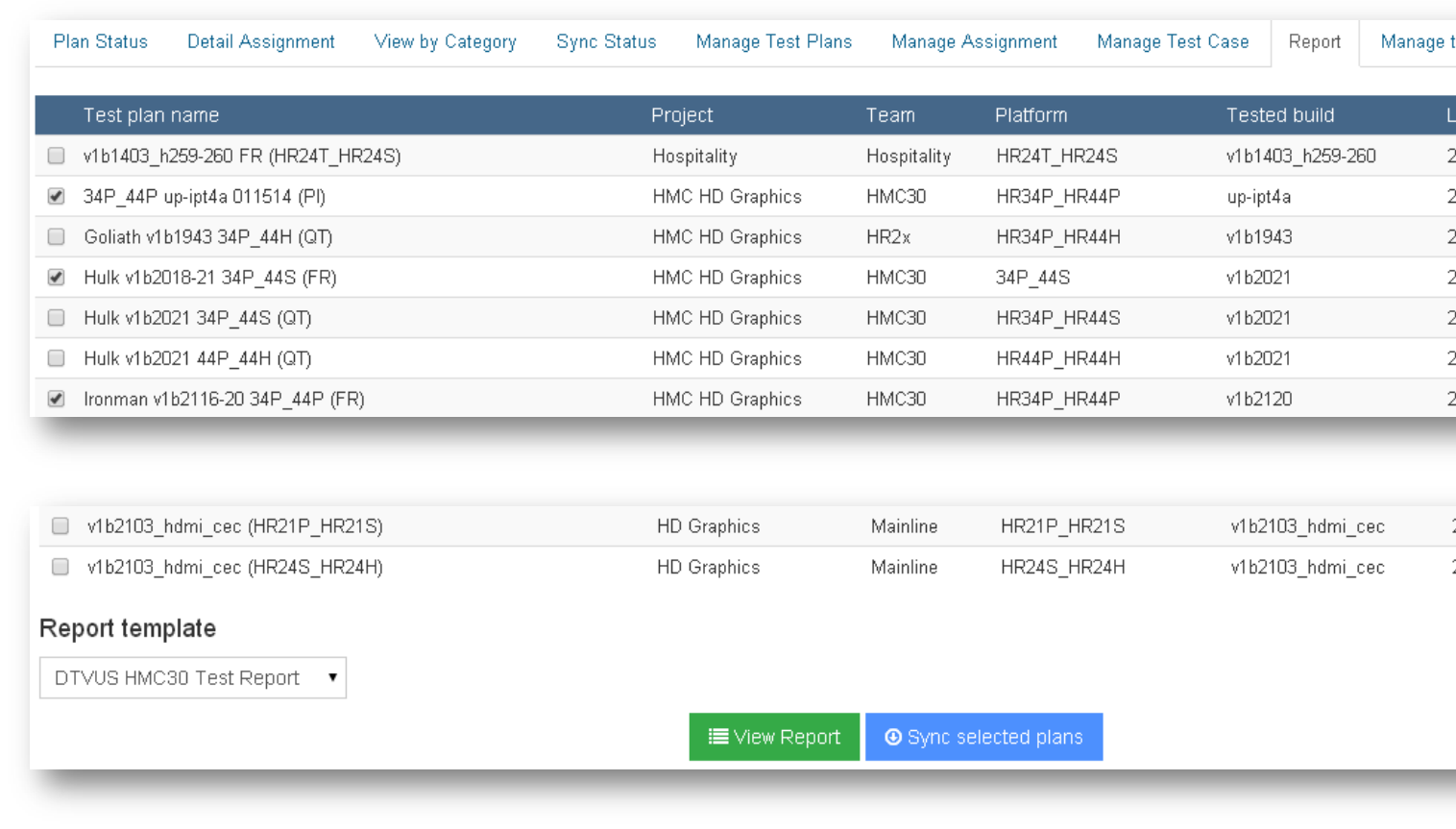The width and height of the screenshot is (1456, 829).
Task: Open the Manage Test Case tab
Action: pos(1173,42)
